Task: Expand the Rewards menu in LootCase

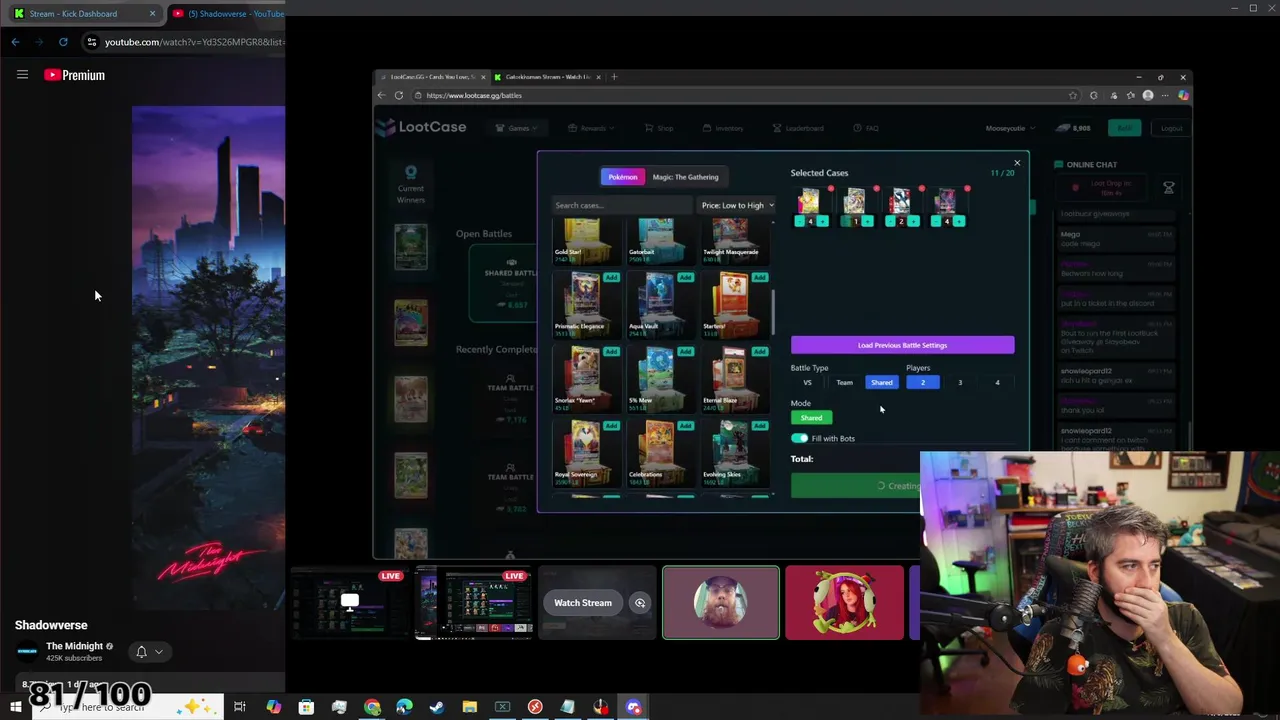Action: [592, 128]
